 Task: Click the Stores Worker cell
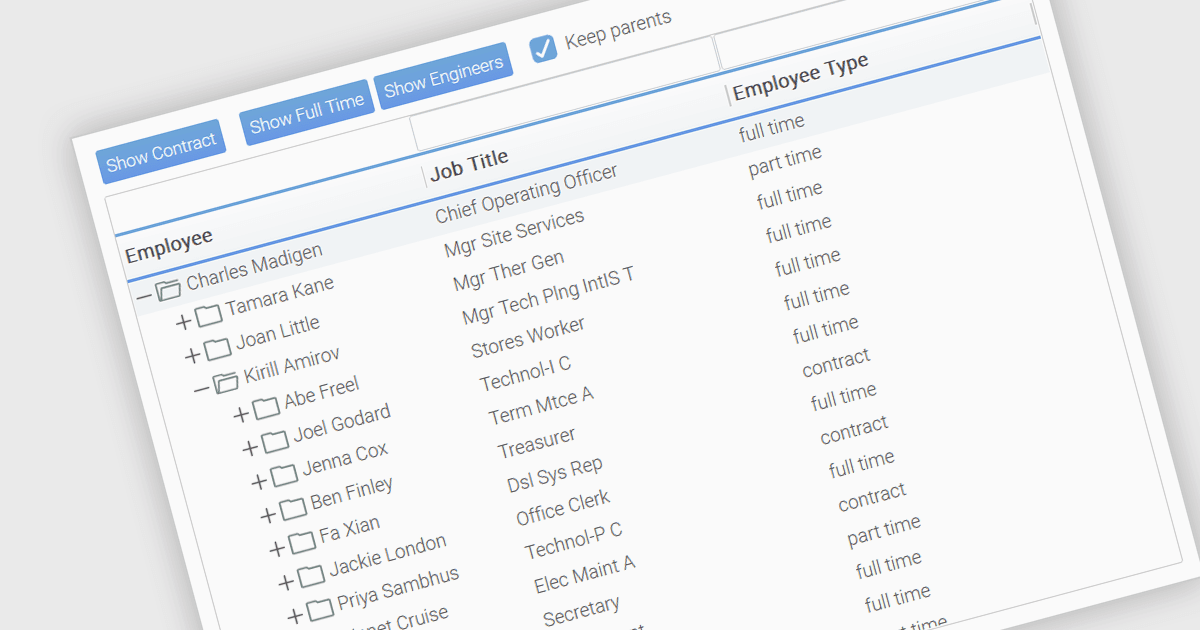tap(528, 337)
